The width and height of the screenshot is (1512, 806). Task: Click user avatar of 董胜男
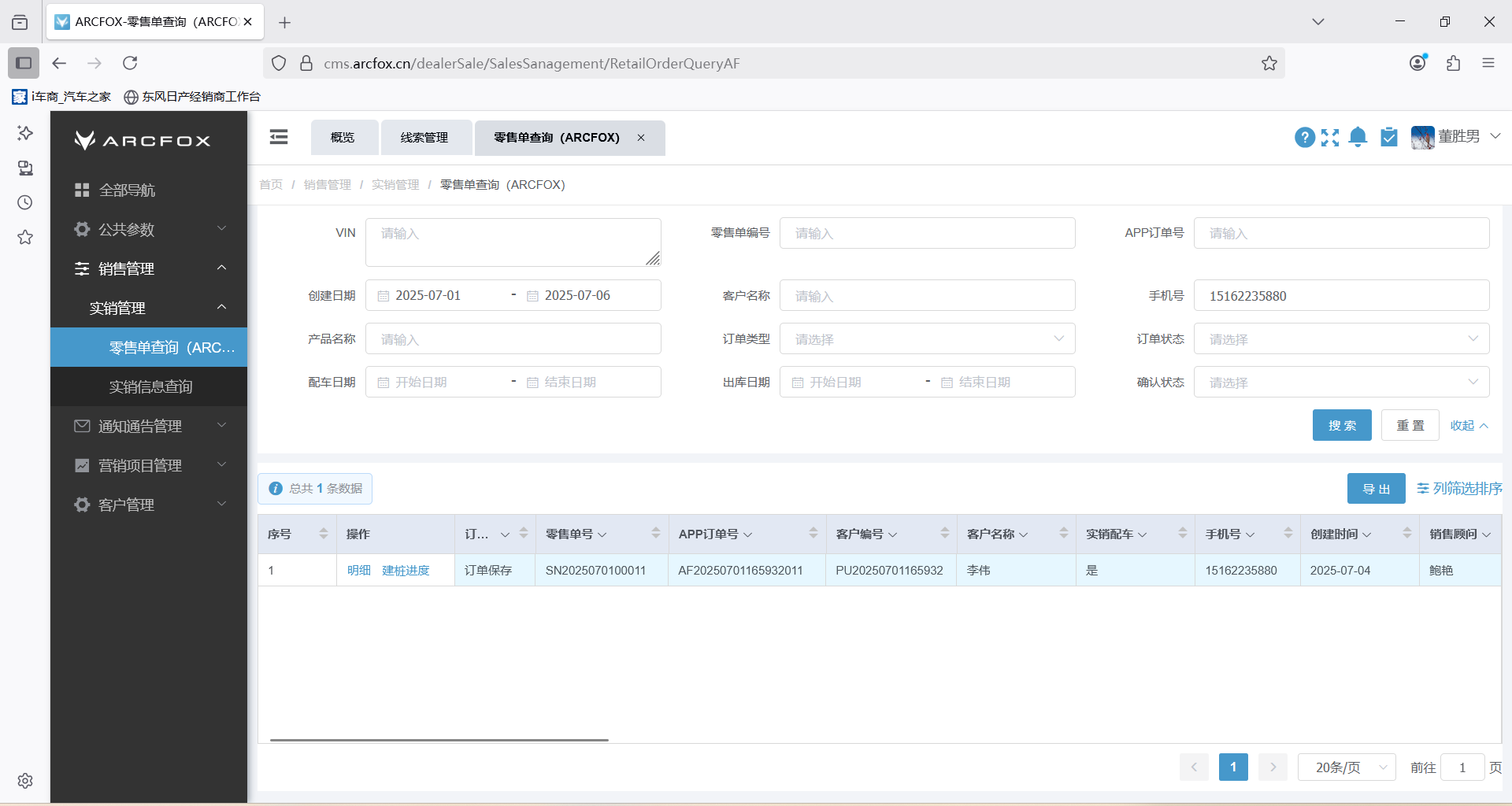point(1422,138)
